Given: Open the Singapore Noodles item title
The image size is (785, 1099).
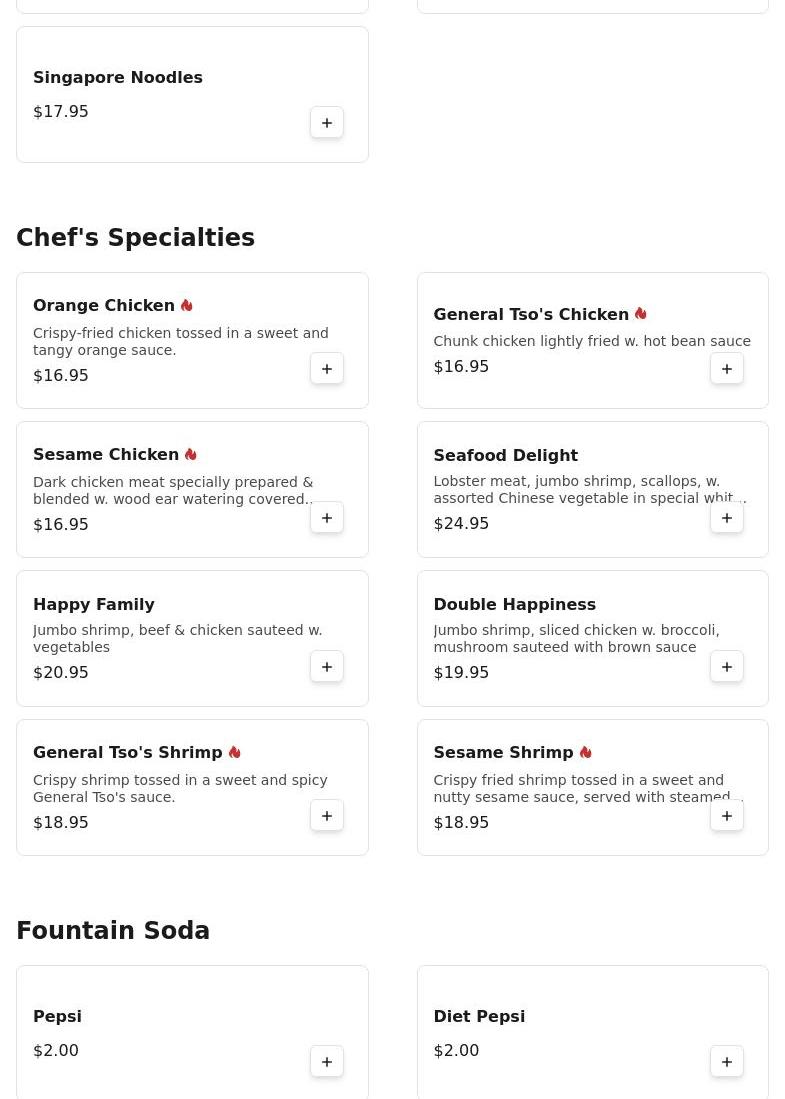Looking at the screenshot, I should click(118, 78).
